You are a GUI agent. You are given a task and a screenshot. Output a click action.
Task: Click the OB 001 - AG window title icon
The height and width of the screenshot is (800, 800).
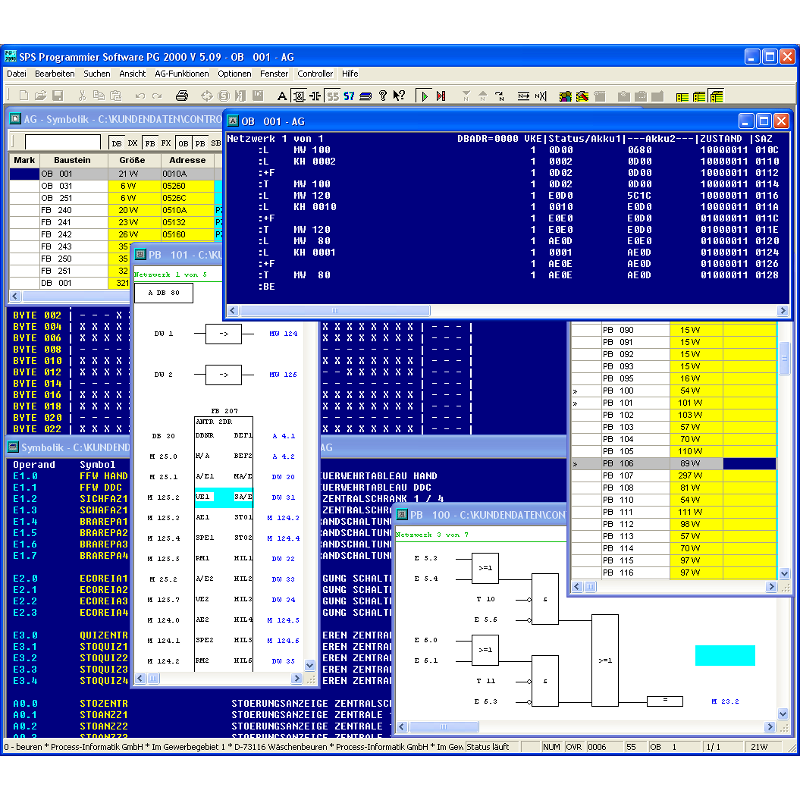click(x=233, y=121)
